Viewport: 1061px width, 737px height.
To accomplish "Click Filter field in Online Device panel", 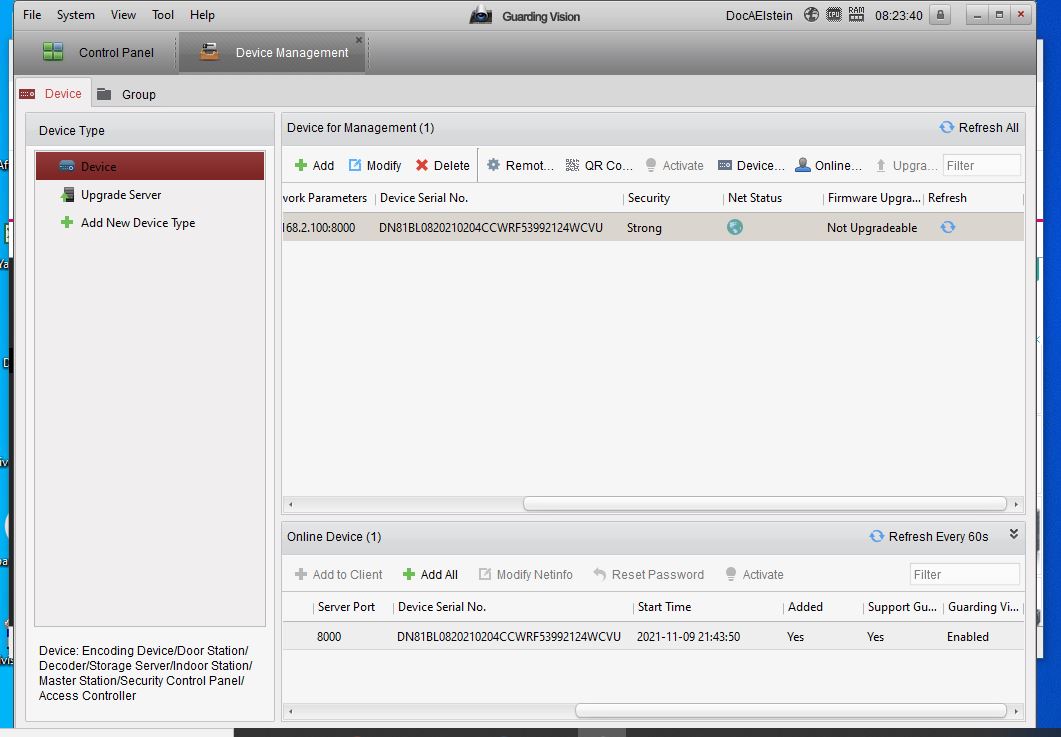I will tap(964, 574).
